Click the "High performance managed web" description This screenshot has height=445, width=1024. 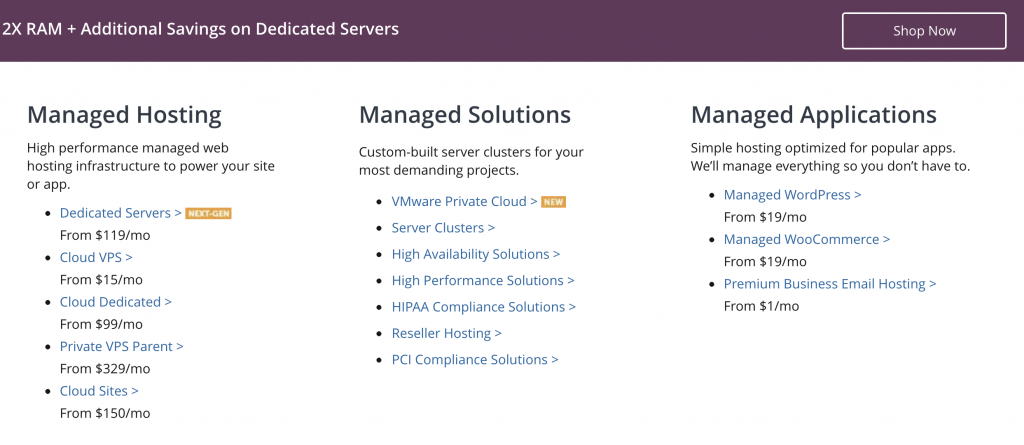pos(151,166)
